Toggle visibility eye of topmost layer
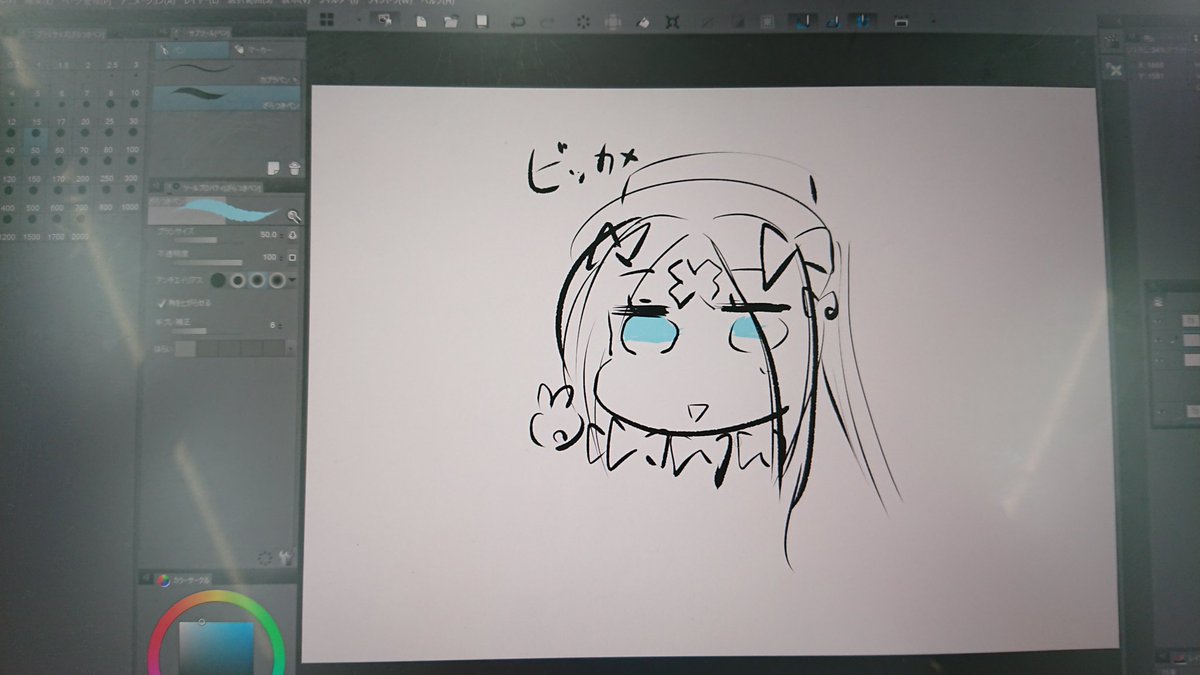Screen dimensions: 1200x675 1160,319
